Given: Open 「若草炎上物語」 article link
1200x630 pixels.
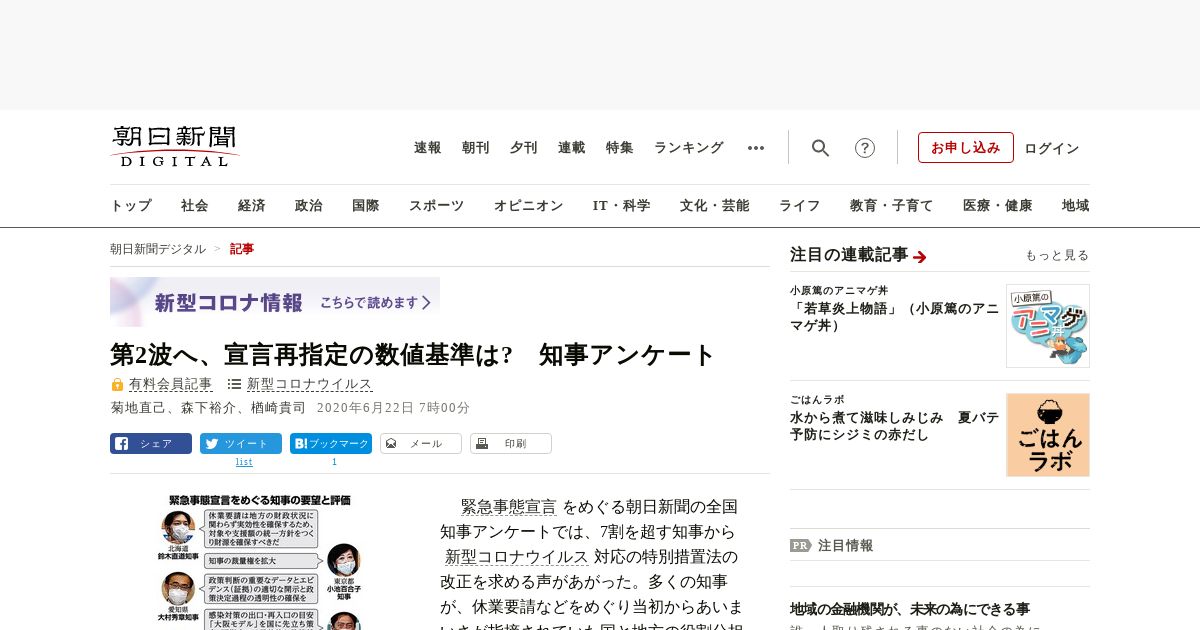Looking at the screenshot, I should click(x=895, y=317).
